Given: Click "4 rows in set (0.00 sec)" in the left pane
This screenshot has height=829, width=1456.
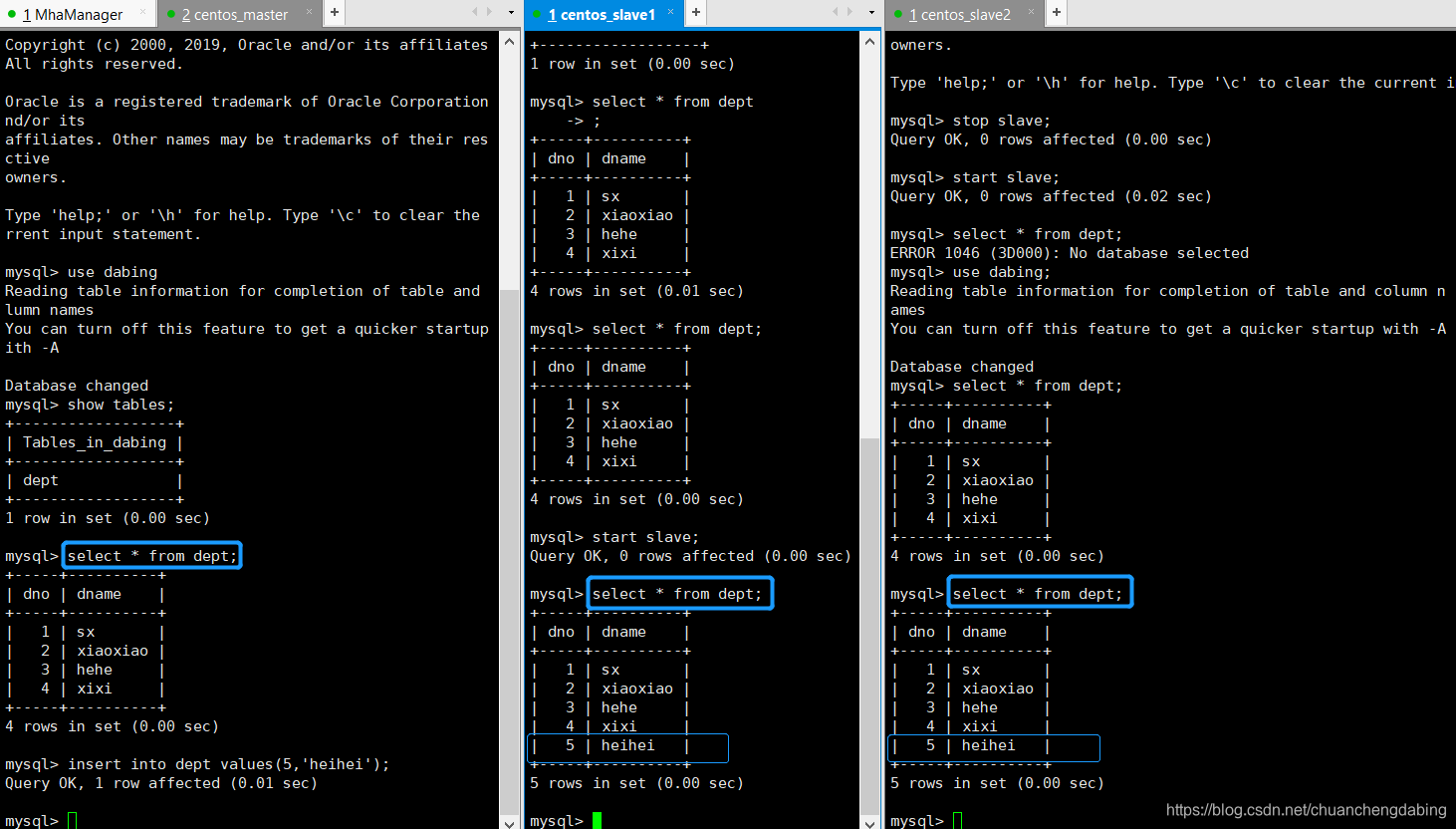Looking at the screenshot, I should click(112, 726).
